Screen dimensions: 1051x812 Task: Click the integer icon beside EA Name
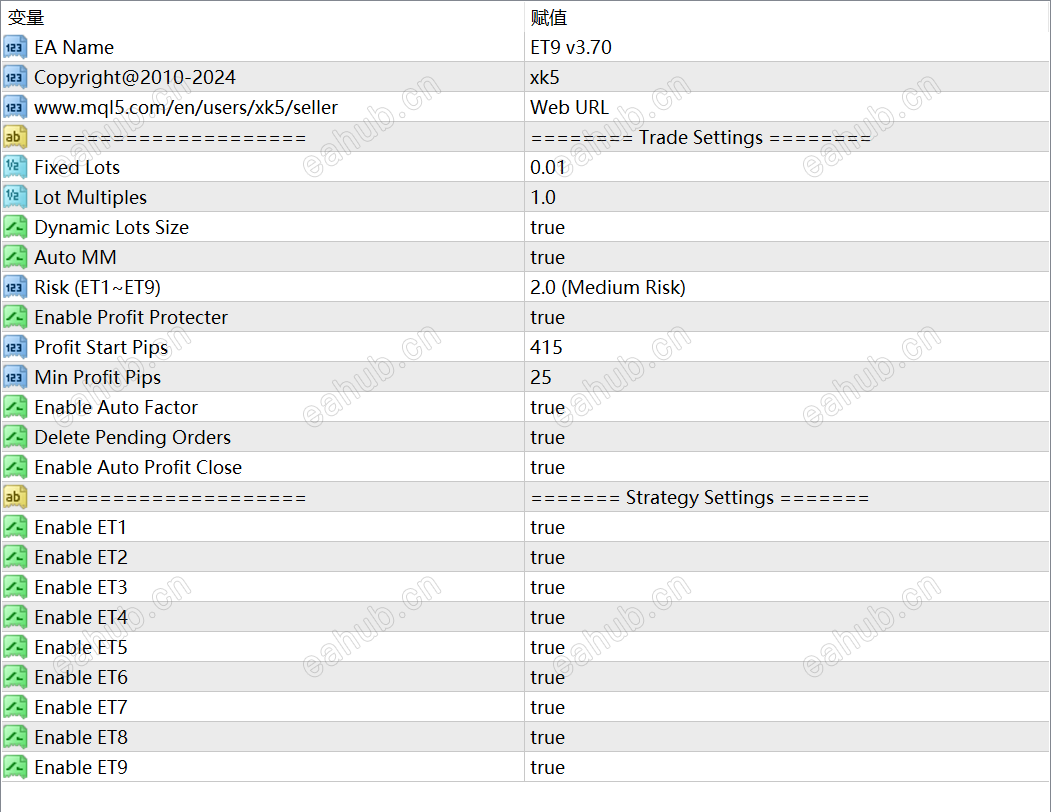[15, 47]
